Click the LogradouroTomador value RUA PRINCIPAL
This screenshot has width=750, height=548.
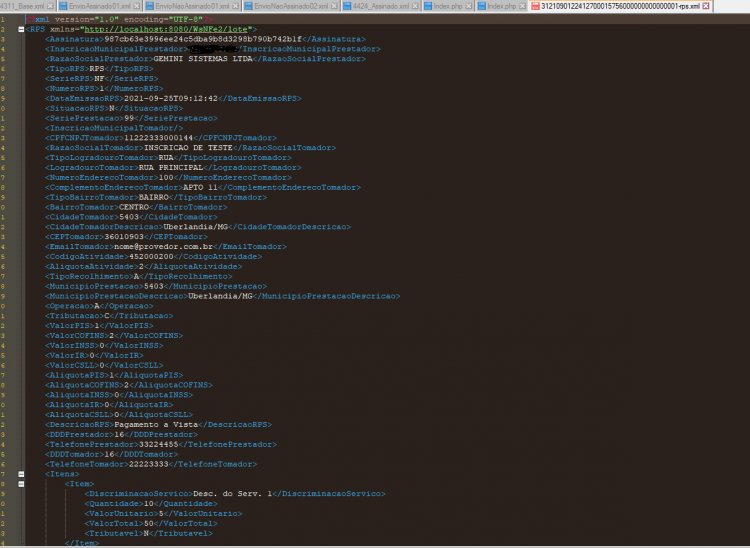pos(171,167)
